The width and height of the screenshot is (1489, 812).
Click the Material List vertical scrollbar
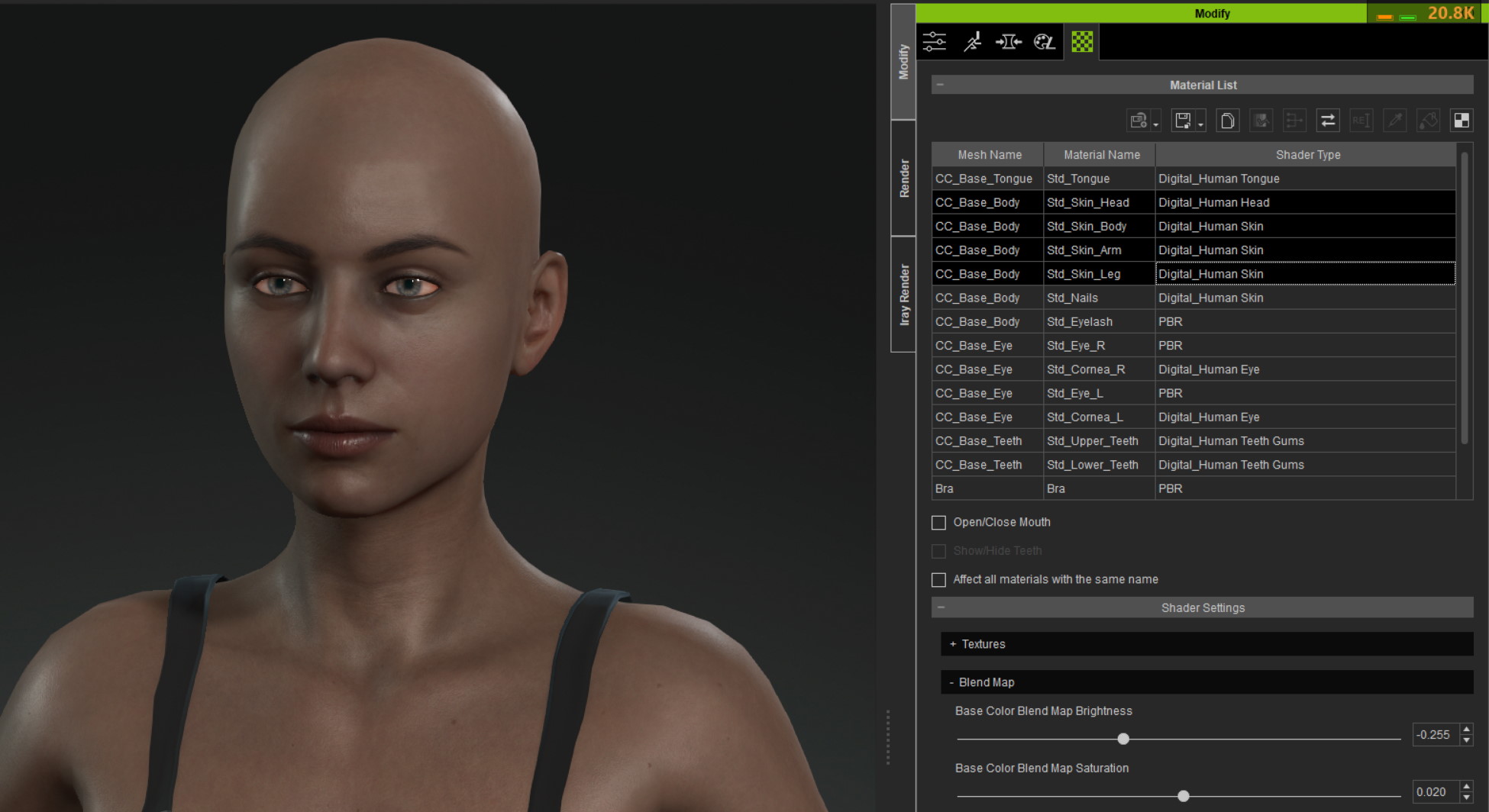(x=1465, y=298)
